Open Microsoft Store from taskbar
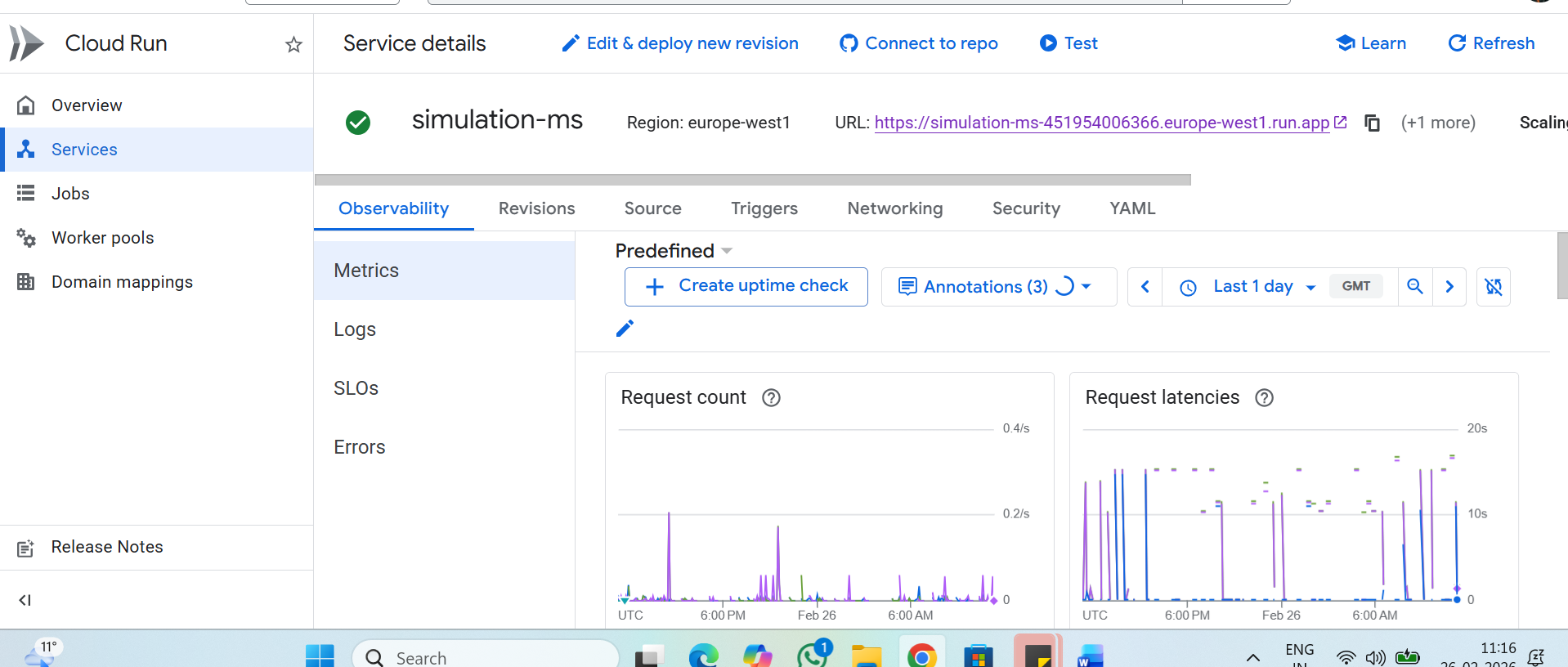 tap(978, 656)
